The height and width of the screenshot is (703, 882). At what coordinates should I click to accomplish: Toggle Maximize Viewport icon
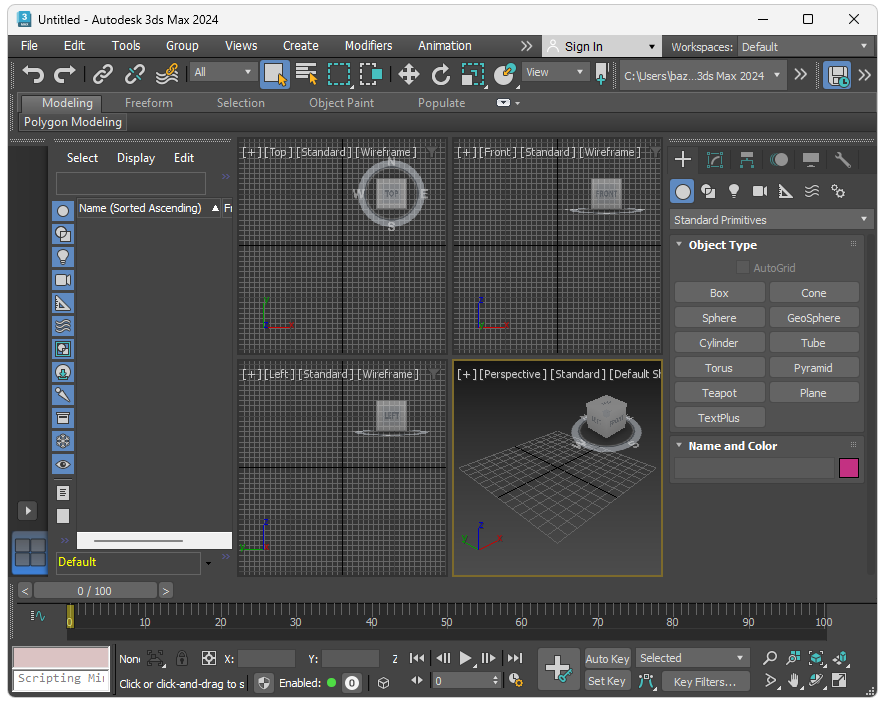click(839, 681)
